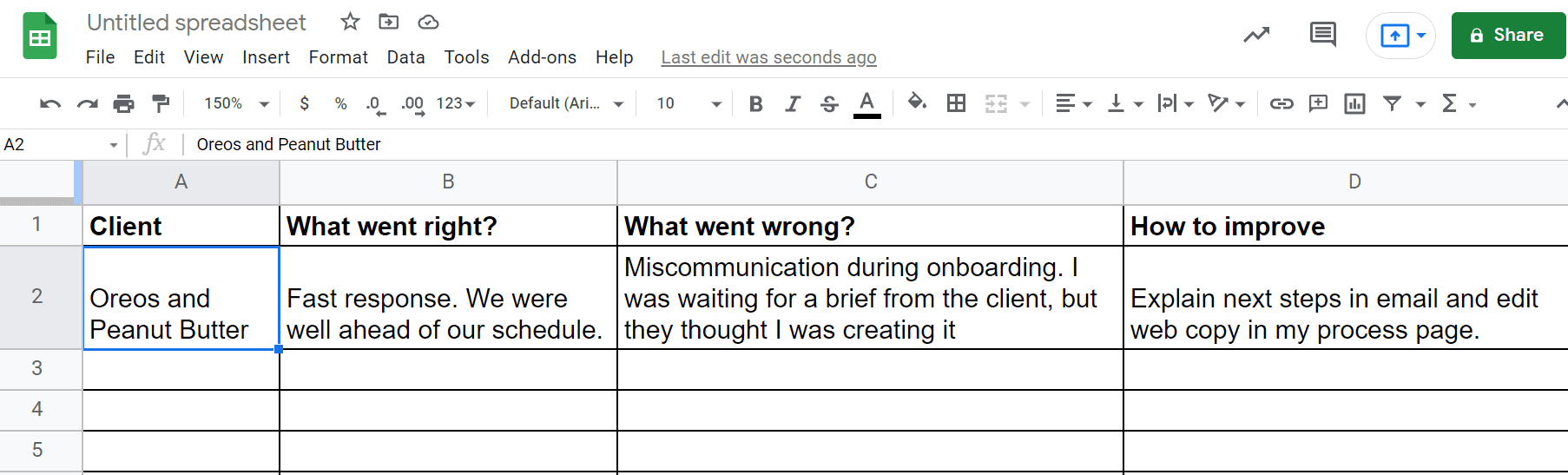Click the Print icon
Viewport: 1568px width, 475px height.
point(124,104)
